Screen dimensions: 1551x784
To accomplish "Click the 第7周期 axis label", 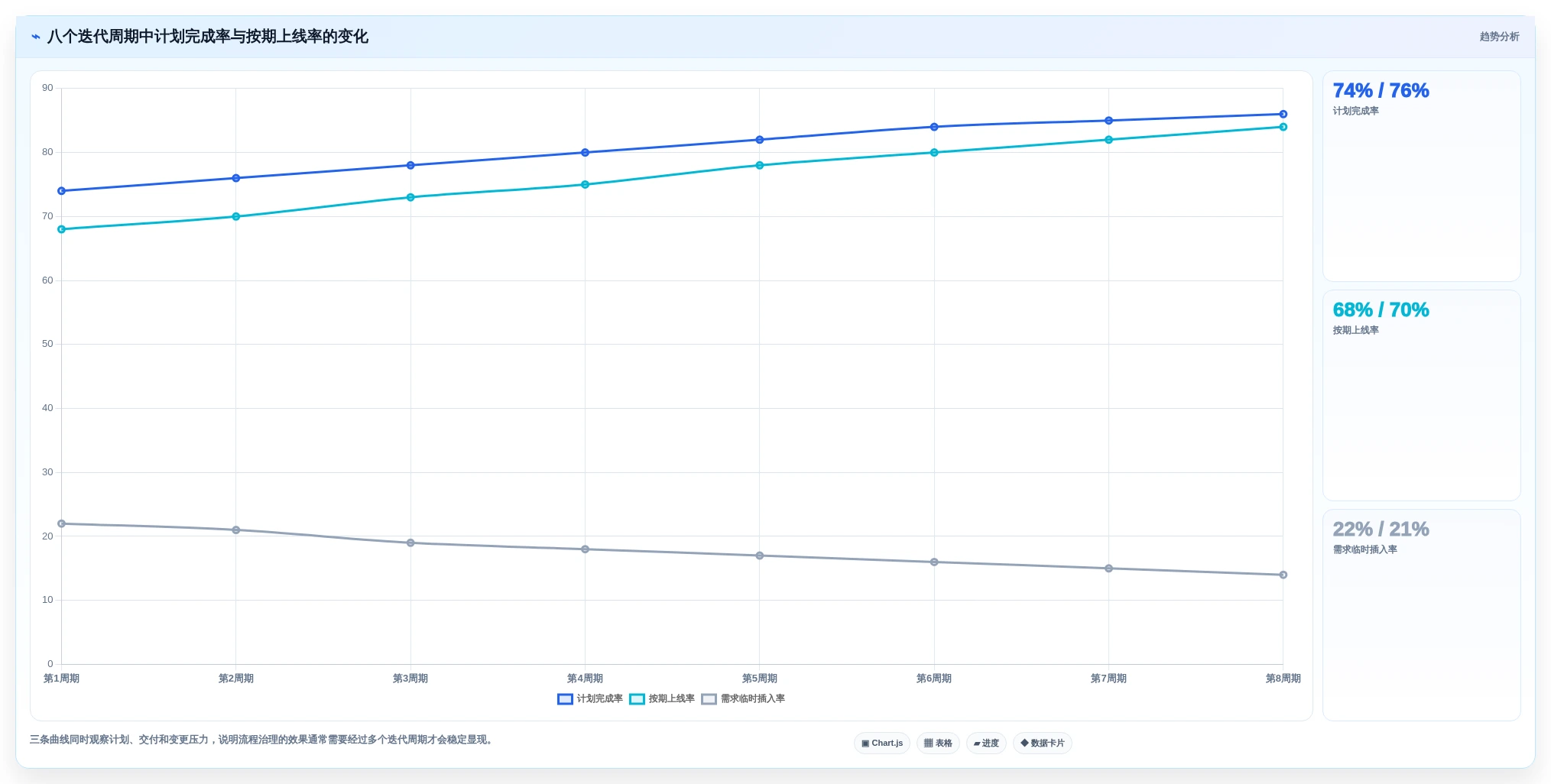I will 1108,679.
